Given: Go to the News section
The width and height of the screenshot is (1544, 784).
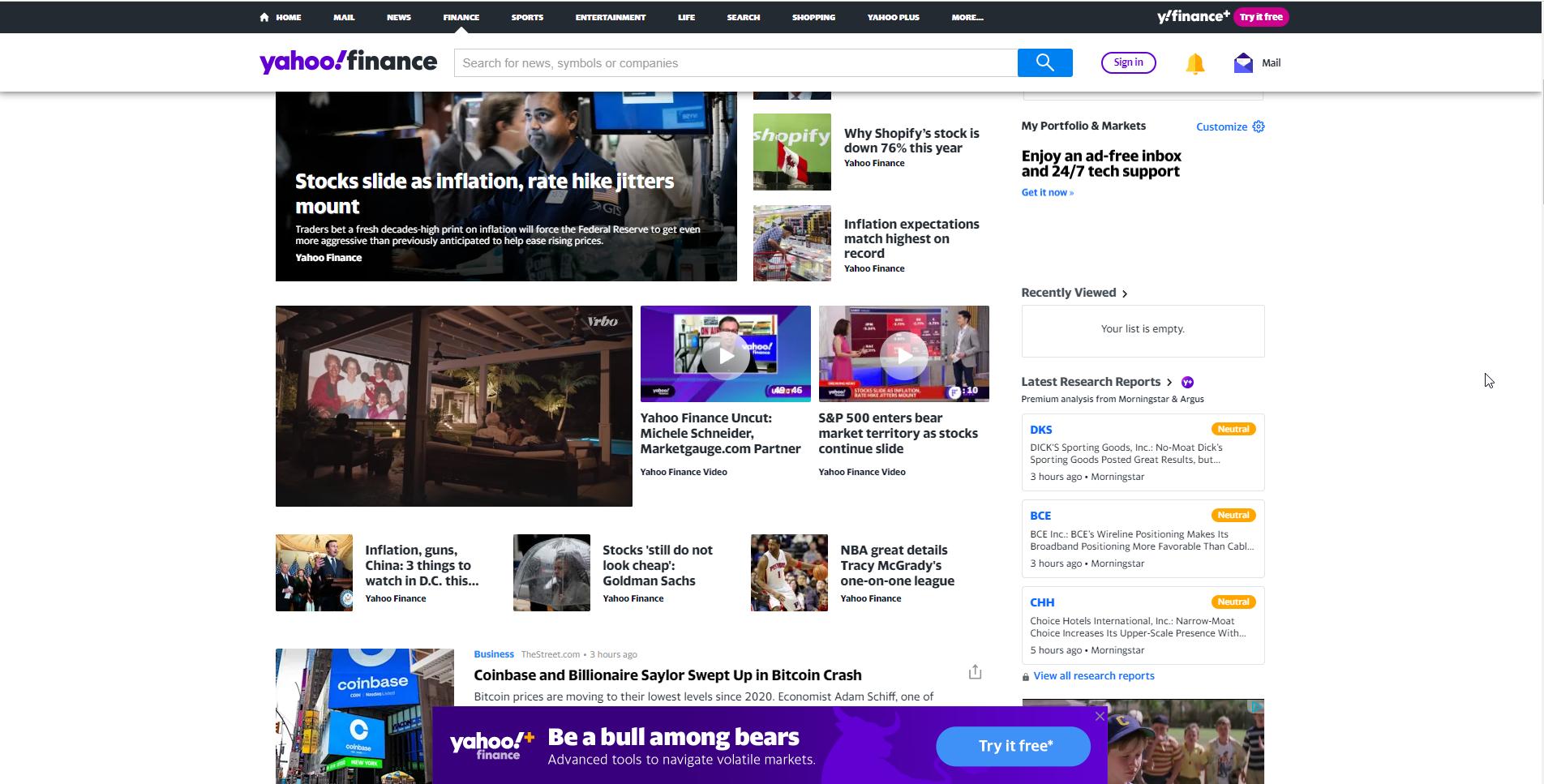Looking at the screenshot, I should (x=399, y=17).
